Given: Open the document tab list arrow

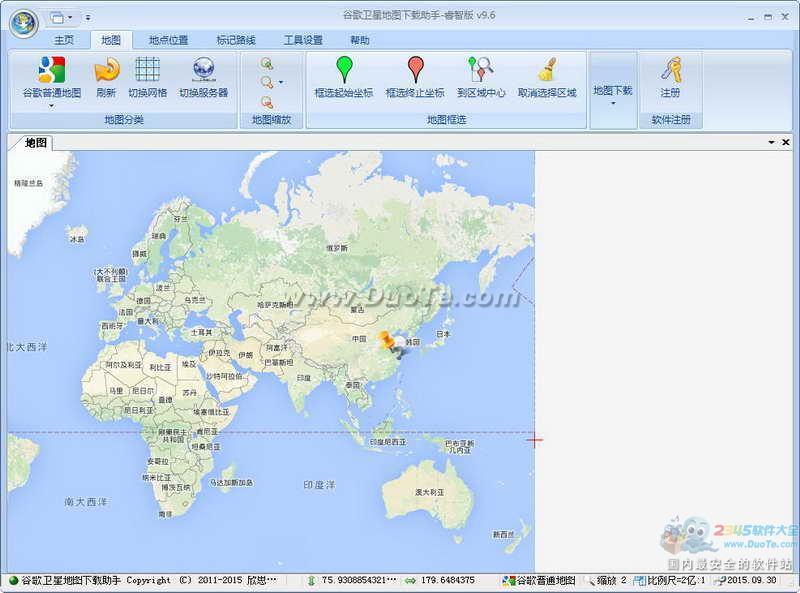Looking at the screenshot, I should click(771, 142).
